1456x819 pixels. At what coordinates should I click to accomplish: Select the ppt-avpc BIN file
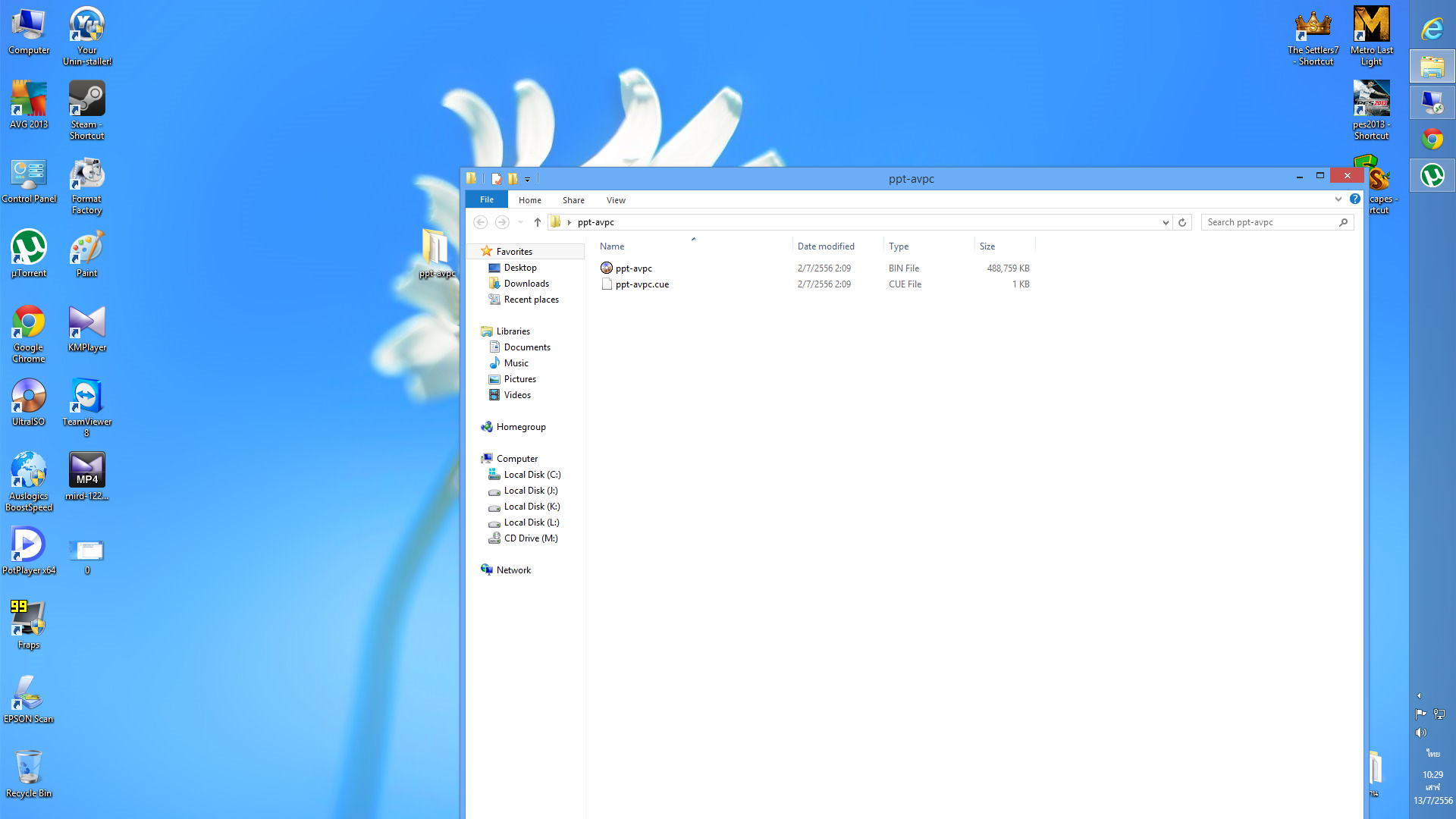(x=633, y=268)
